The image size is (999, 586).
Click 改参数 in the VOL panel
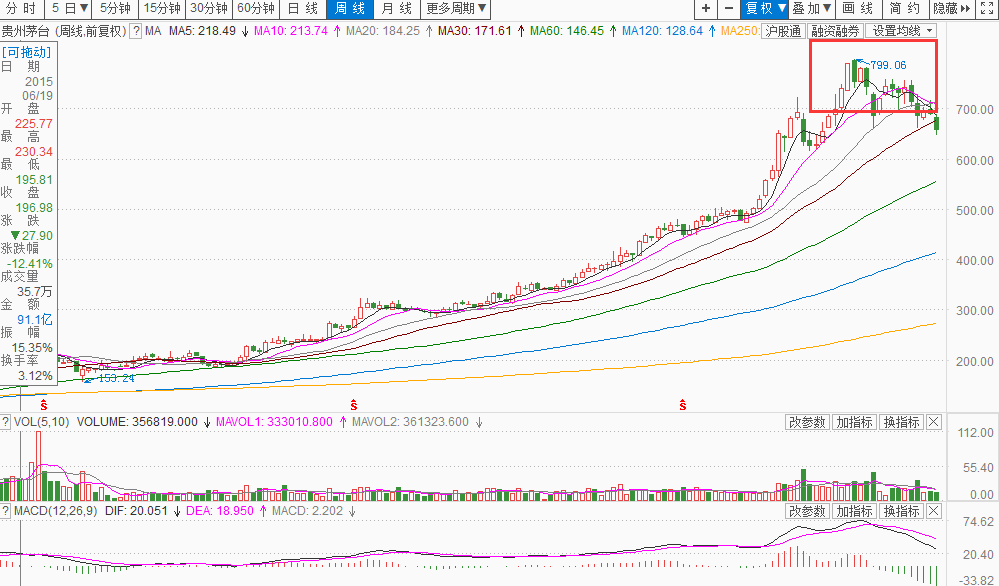click(807, 422)
